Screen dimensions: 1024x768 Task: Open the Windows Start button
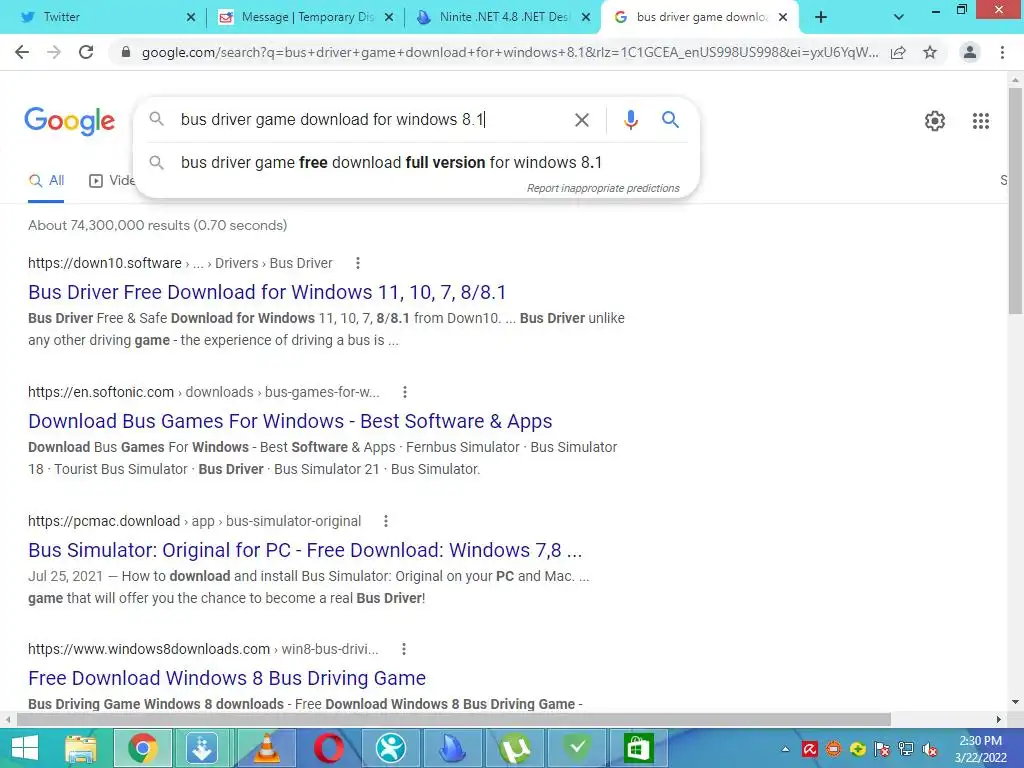tap(25, 748)
